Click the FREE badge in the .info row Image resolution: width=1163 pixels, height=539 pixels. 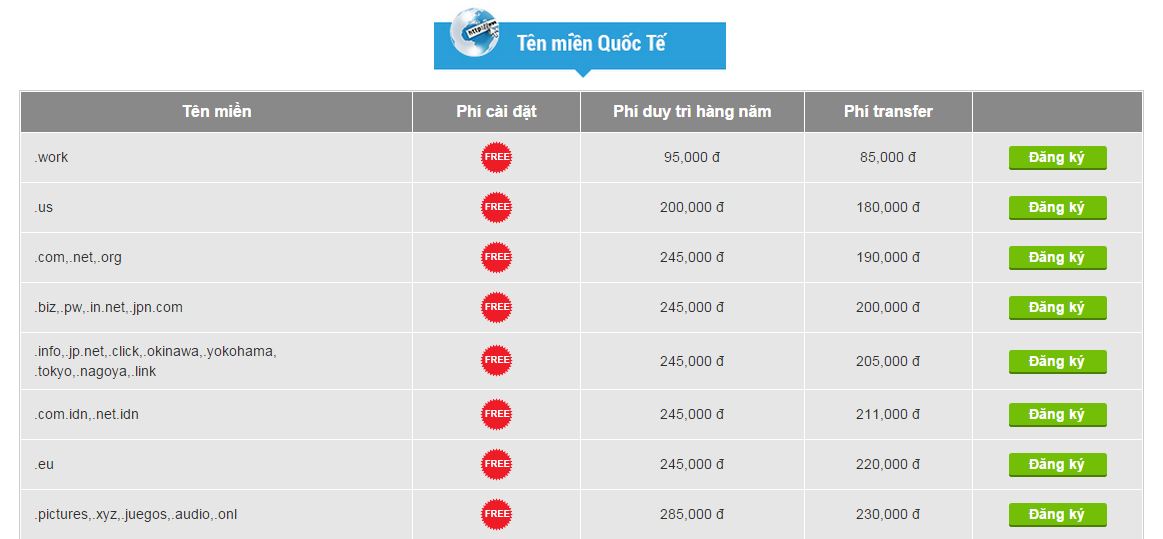pos(496,360)
